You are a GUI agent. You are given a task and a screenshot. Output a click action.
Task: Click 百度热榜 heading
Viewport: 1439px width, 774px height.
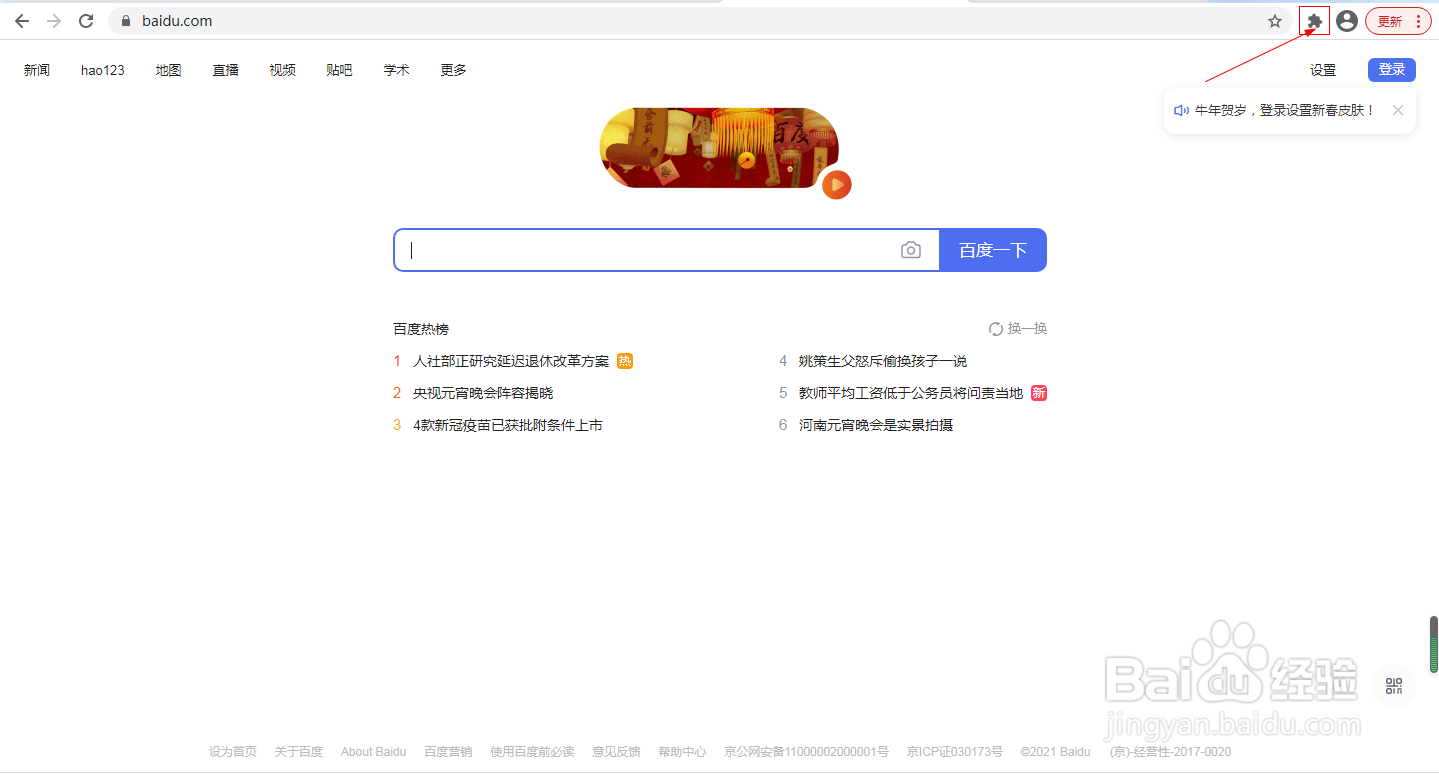pos(421,329)
